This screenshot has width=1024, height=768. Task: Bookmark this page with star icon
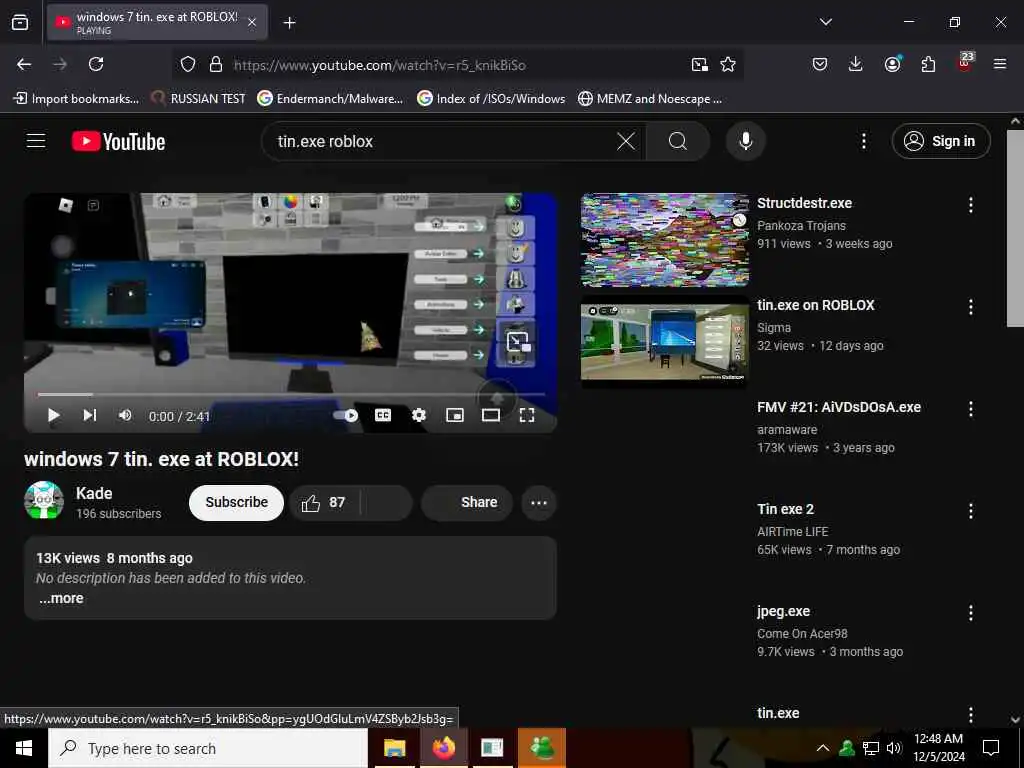pyautogui.click(x=728, y=64)
